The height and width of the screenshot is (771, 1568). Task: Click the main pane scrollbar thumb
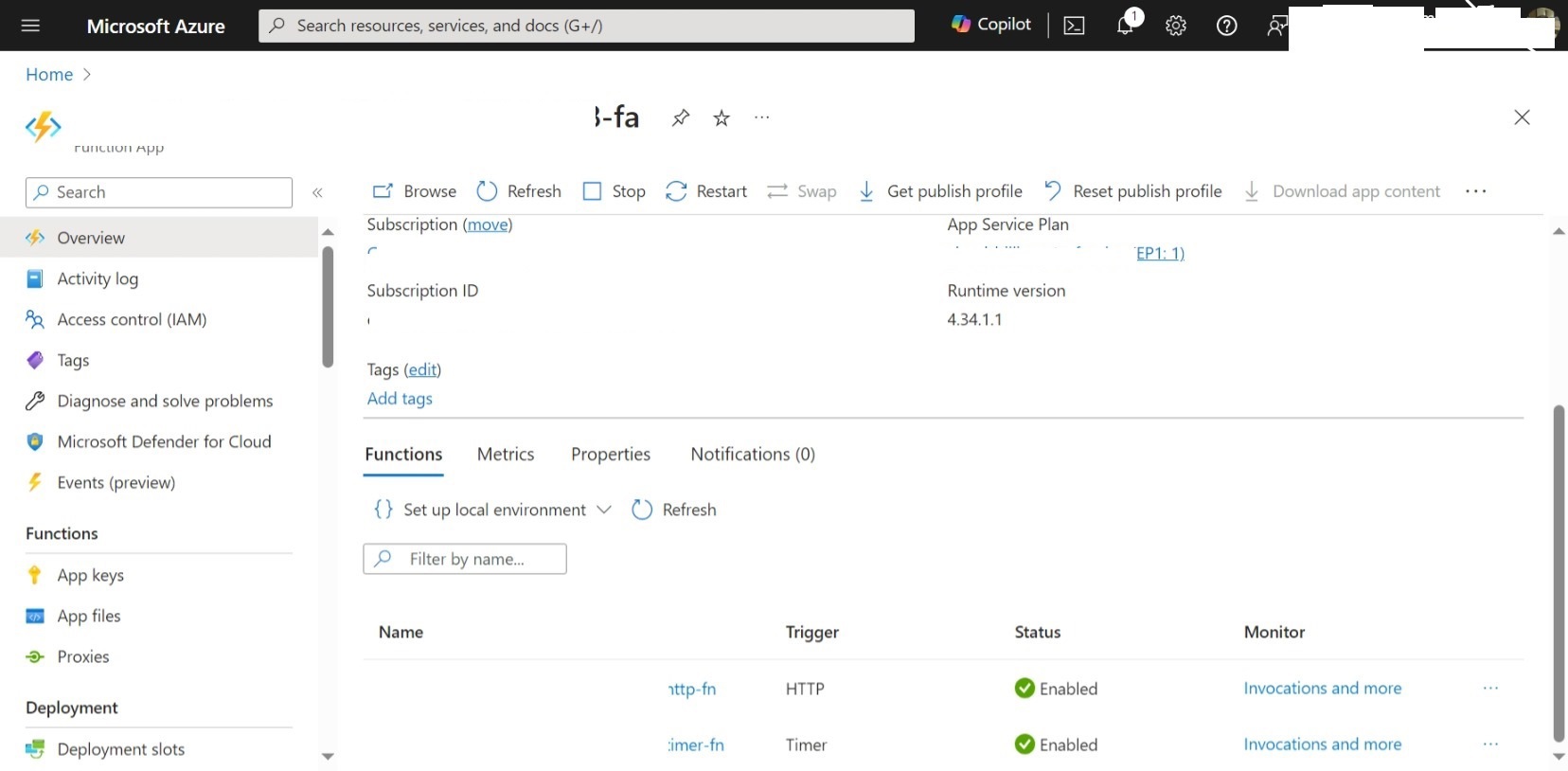tap(1559, 573)
